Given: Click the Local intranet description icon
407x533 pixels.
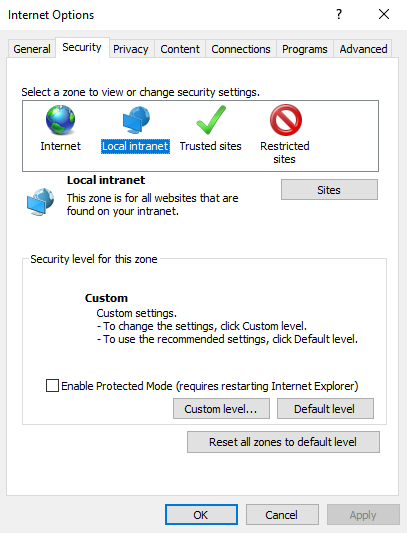Looking at the screenshot, I should tap(40, 202).
